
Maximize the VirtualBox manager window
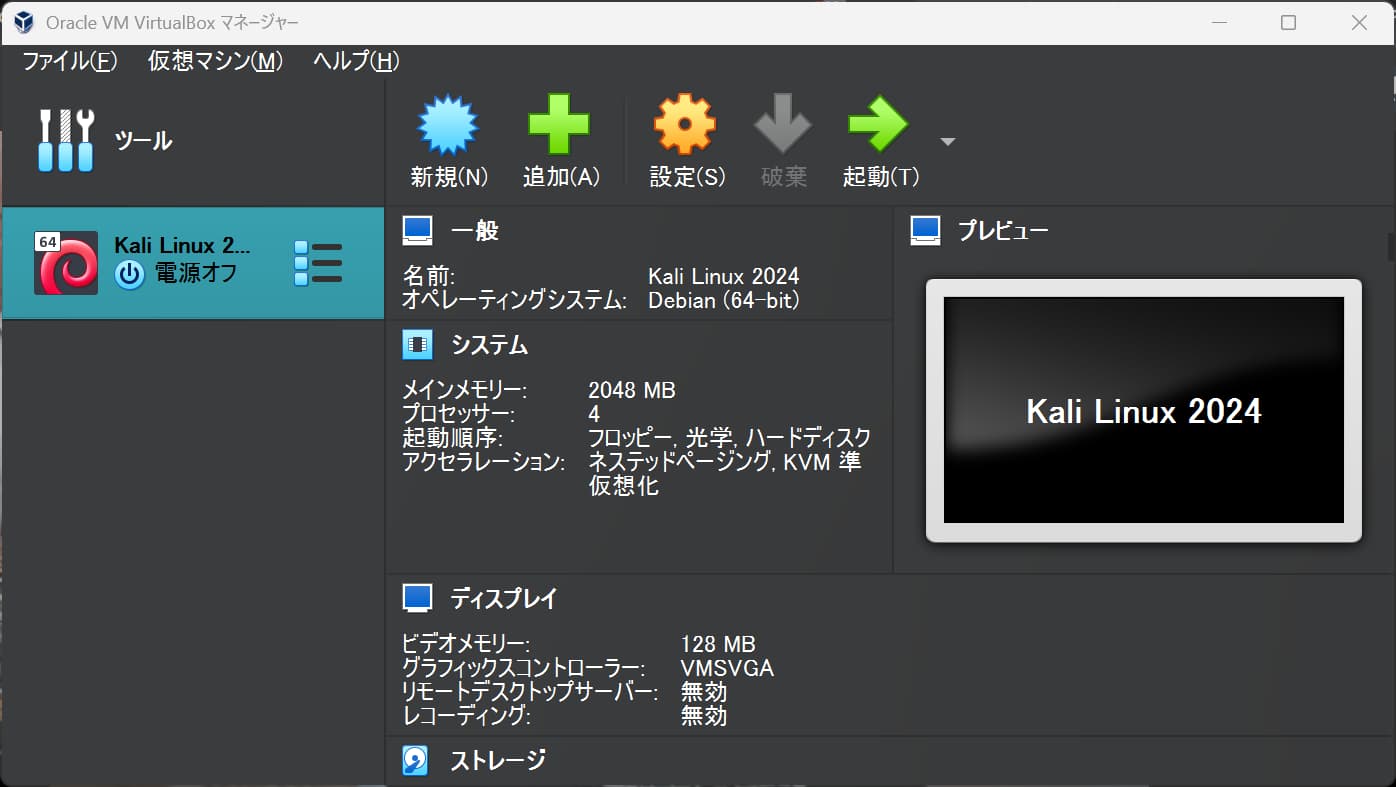click(1288, 22)
